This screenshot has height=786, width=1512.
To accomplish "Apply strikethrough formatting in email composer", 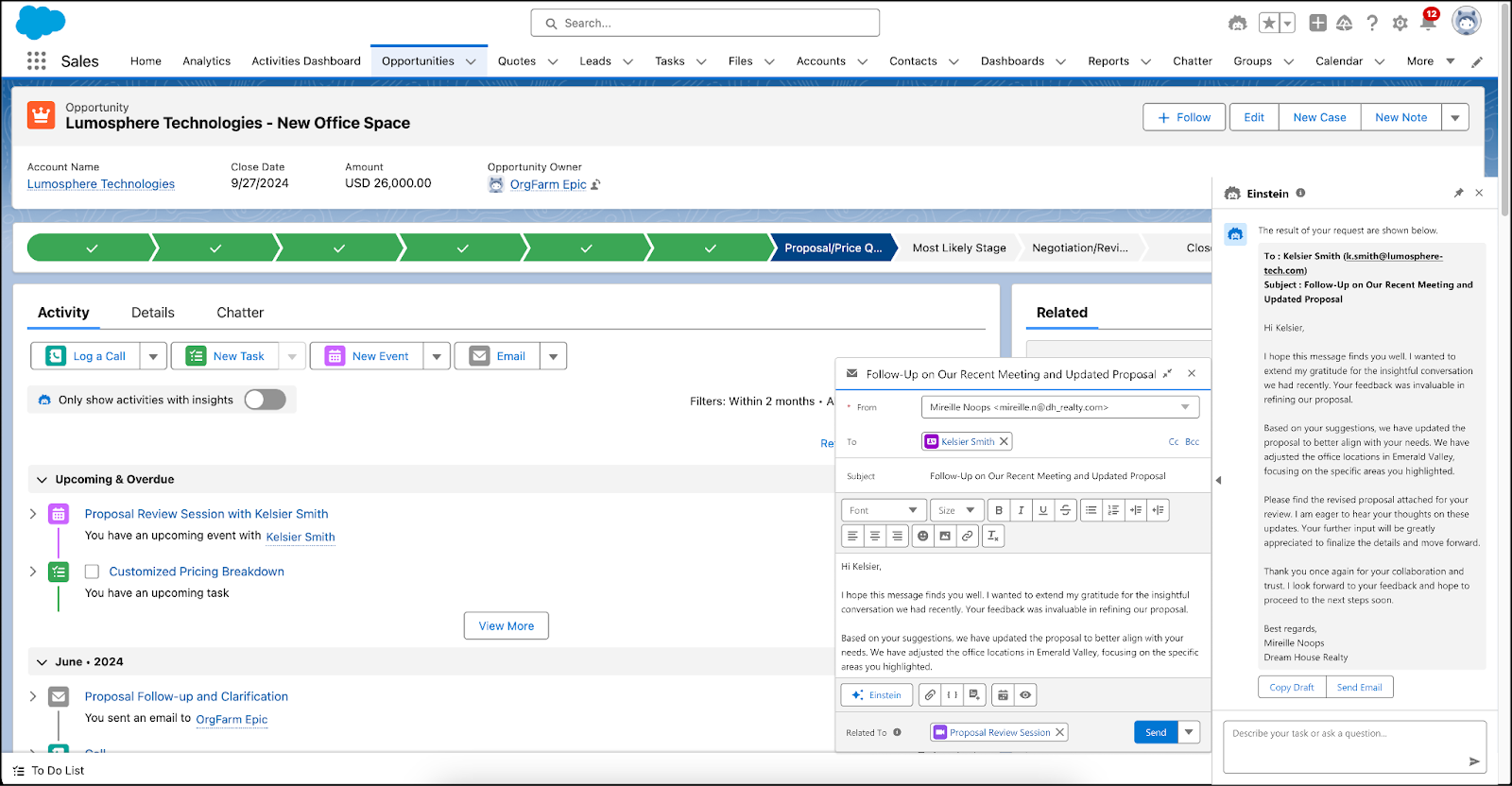I will coord(1065,510).
